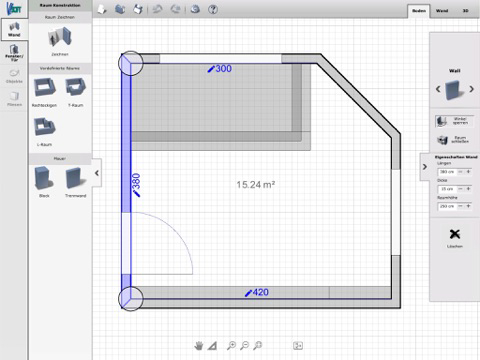480x360 pixels.
Task: Select the Wand category in left sidebar
Action: [x=14, y=30]
